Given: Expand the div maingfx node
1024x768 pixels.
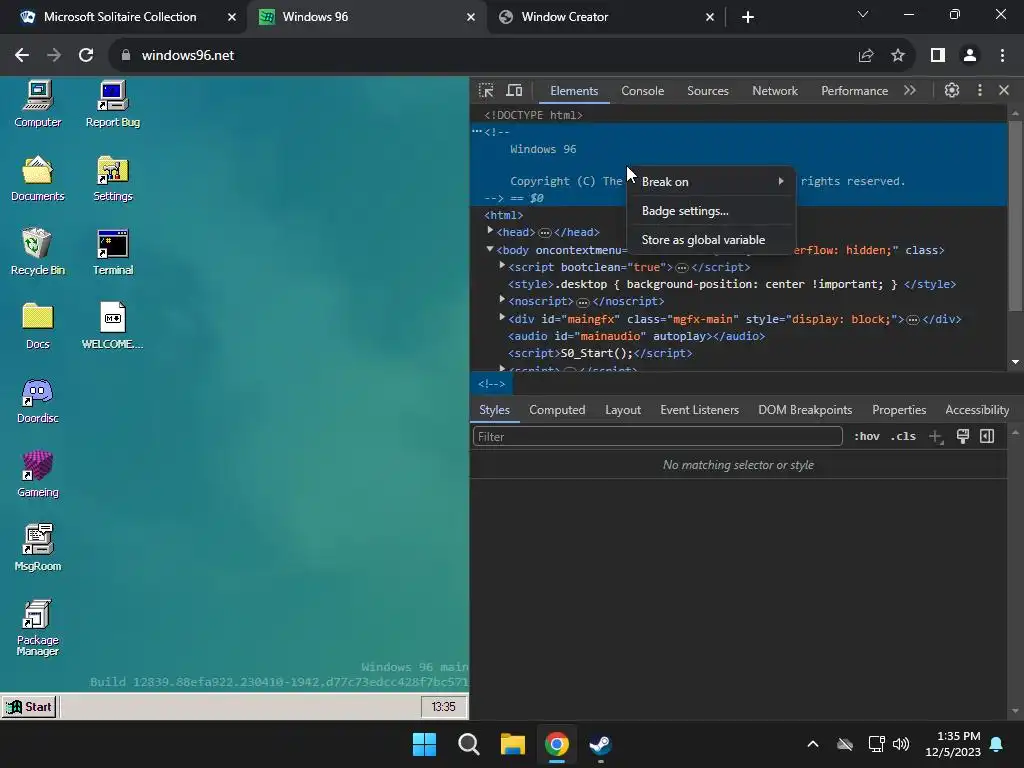Looking at the screenshot, I should [502, 317].
